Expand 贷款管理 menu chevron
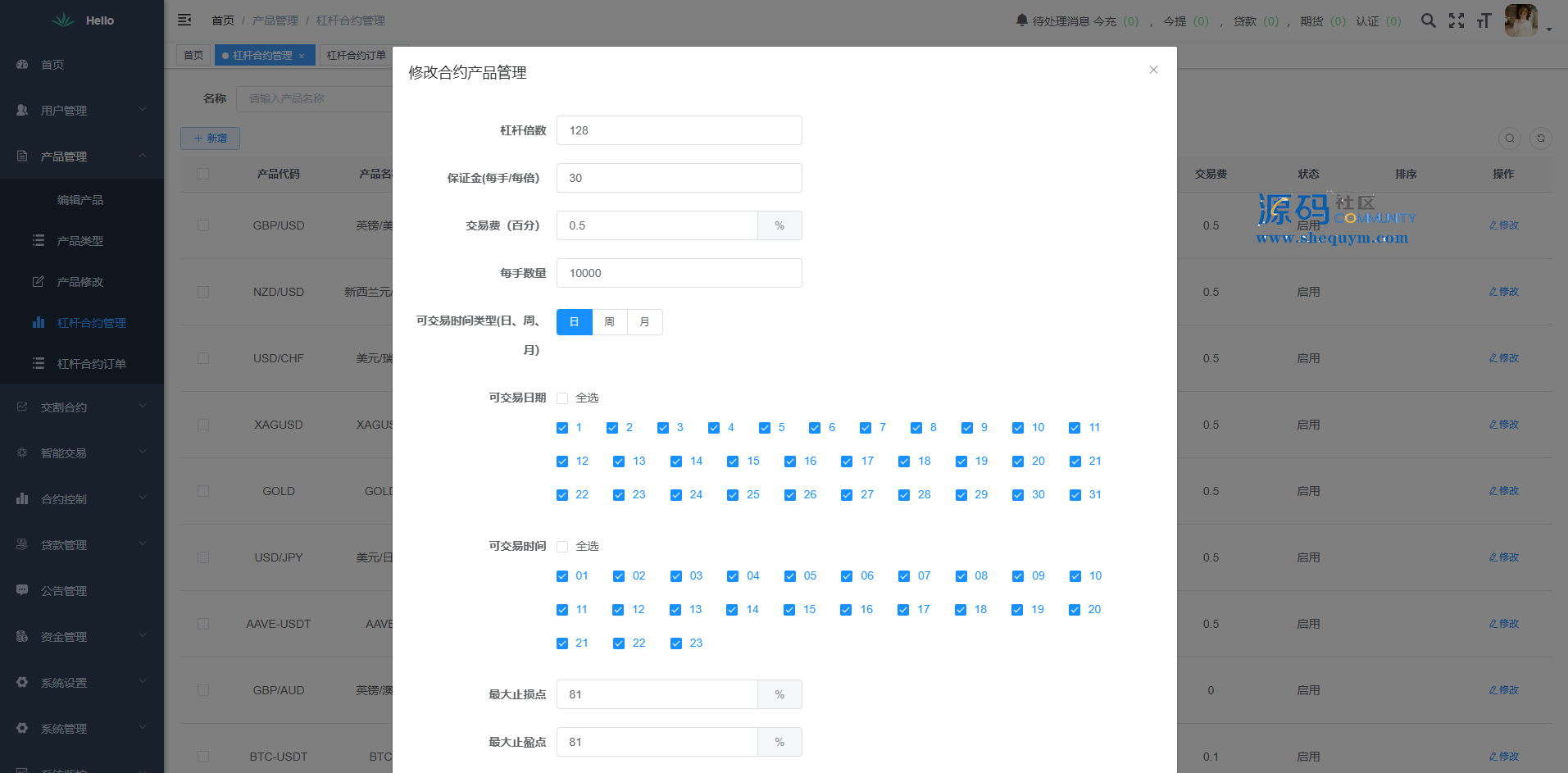 [143, 543]
